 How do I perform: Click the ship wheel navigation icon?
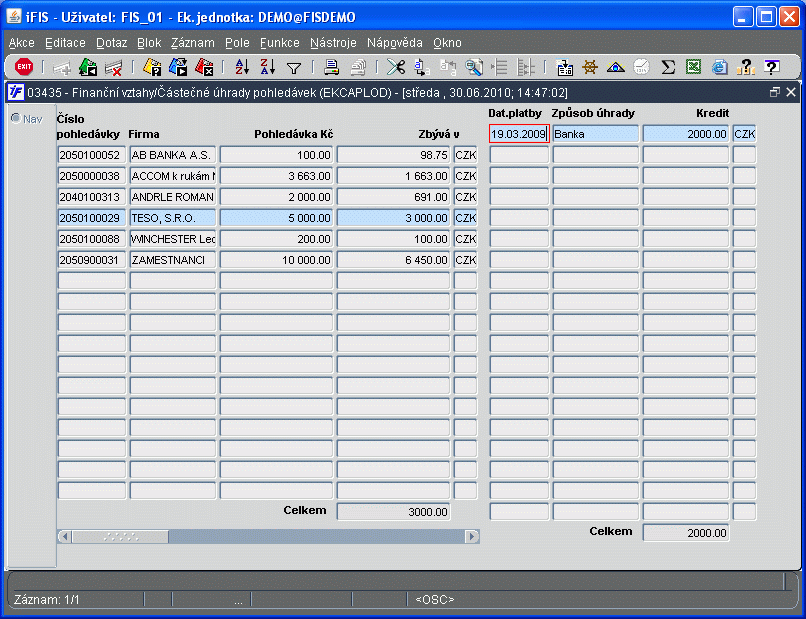[590, 67]
